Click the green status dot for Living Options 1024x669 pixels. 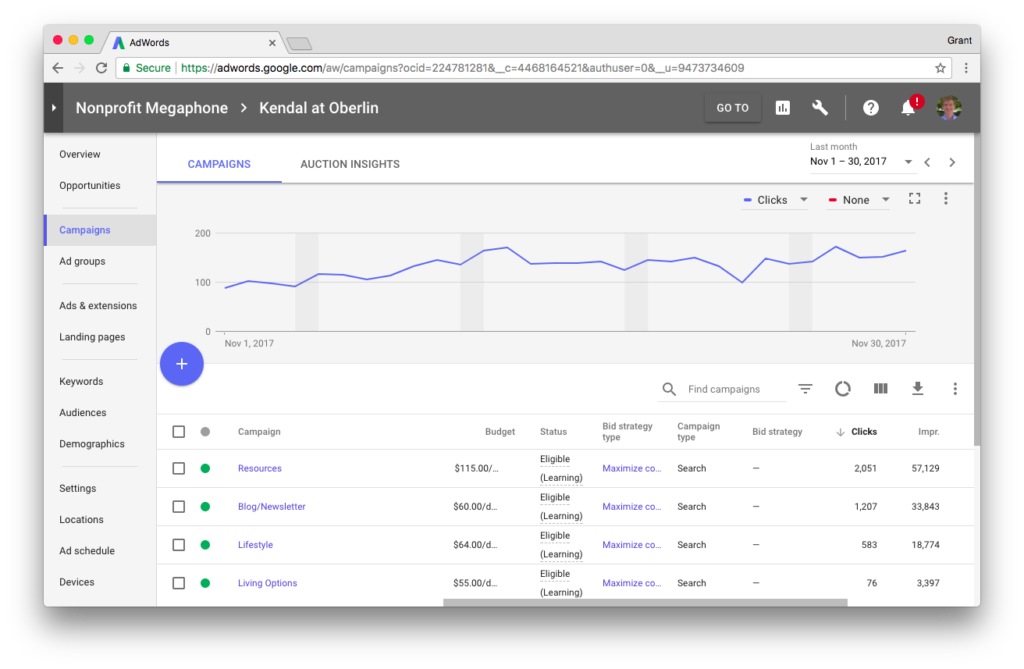click(205, 583)
